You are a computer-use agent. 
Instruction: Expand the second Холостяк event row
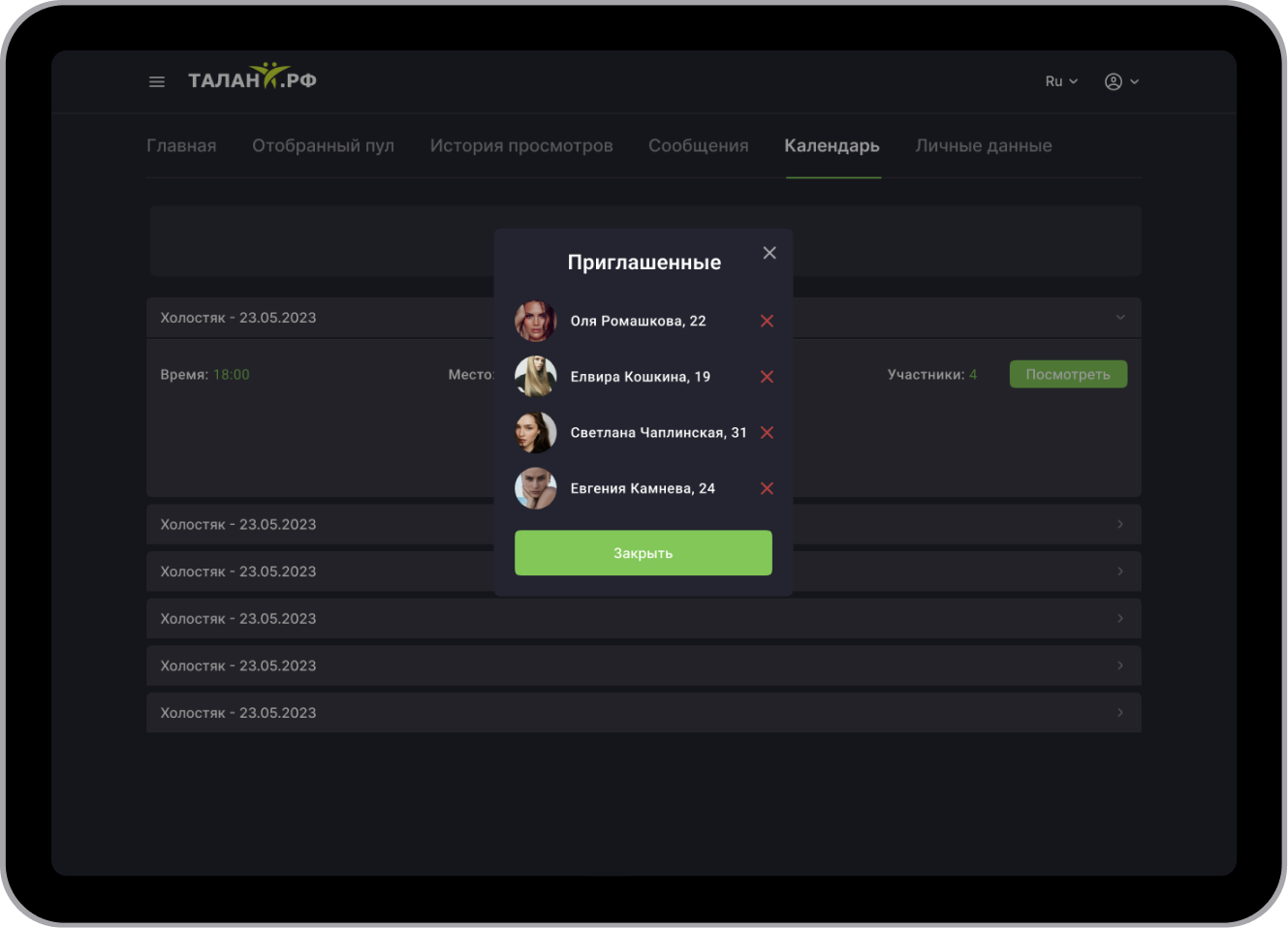click(x=1120, y=524)
